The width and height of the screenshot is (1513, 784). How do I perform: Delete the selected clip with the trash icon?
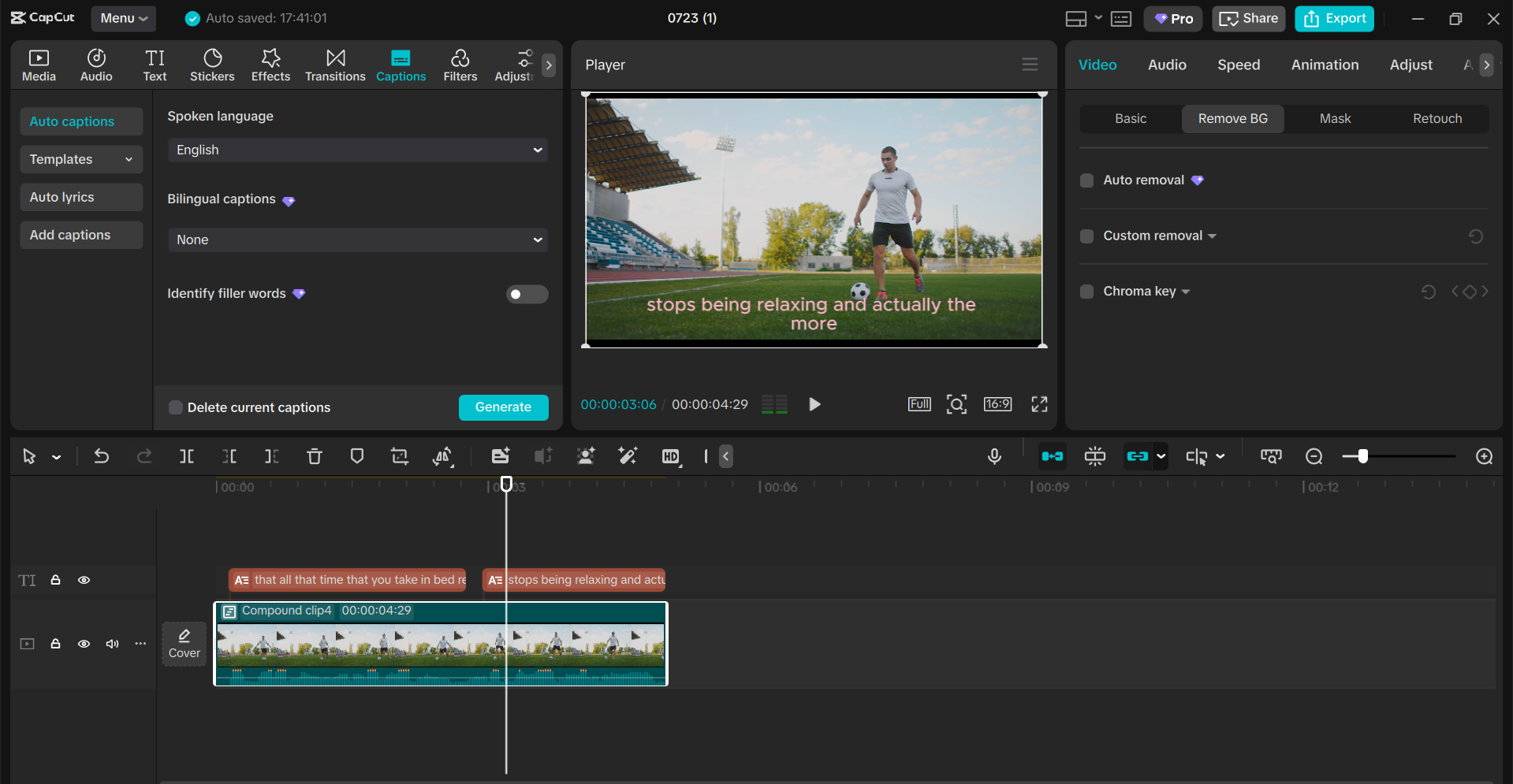(x=315, y=456)
